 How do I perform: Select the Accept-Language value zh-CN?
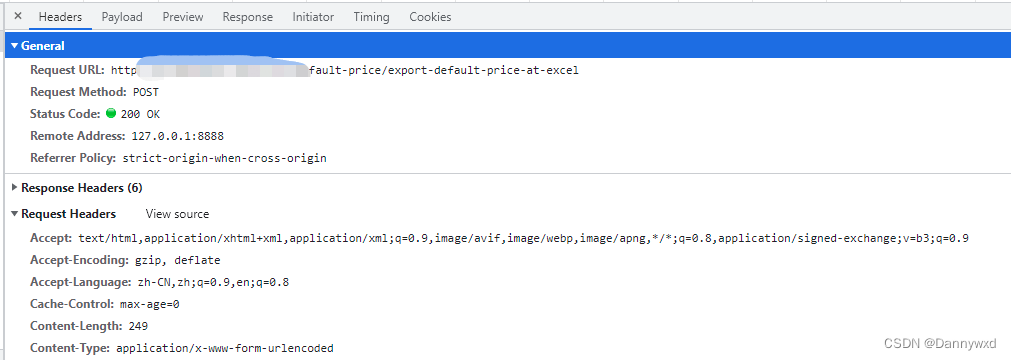click(213, 283)
